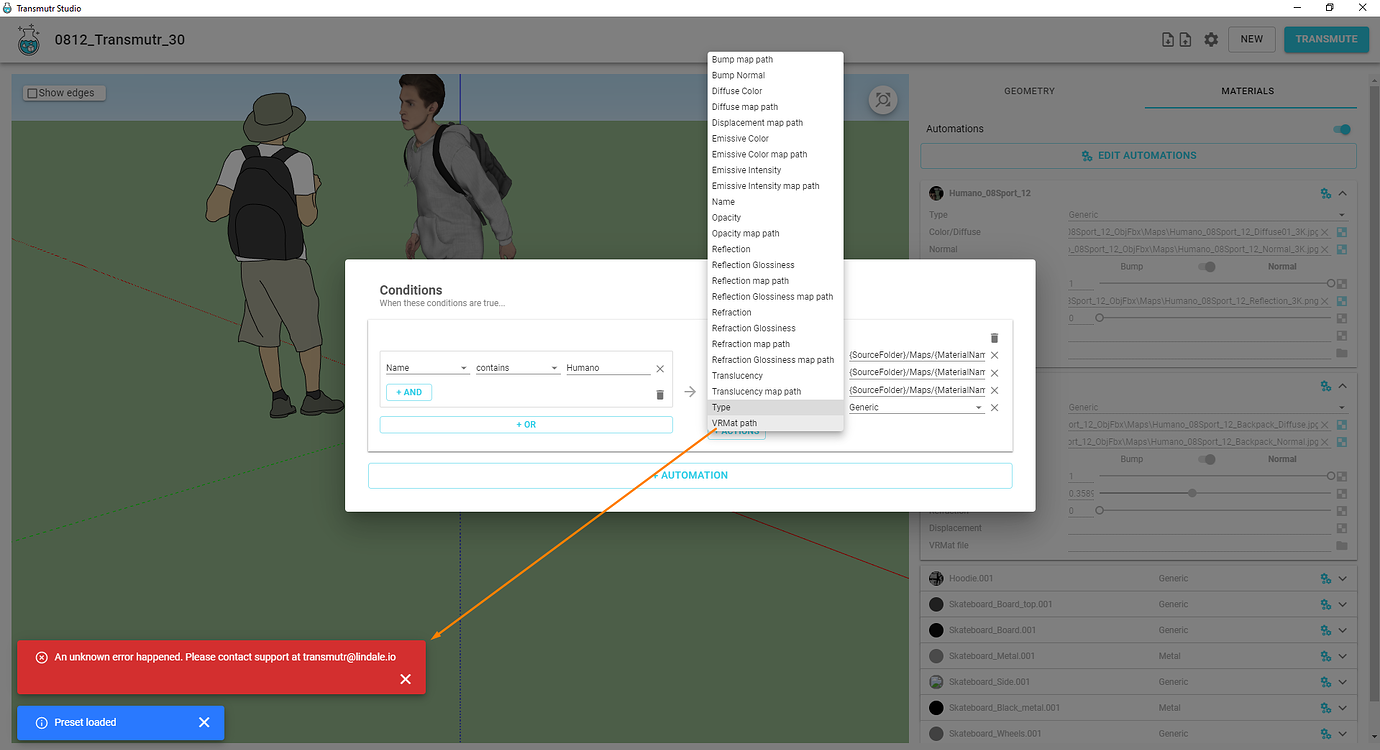Click the add Automation bar
Viewport: 1380px width, 750px height.
690,475
